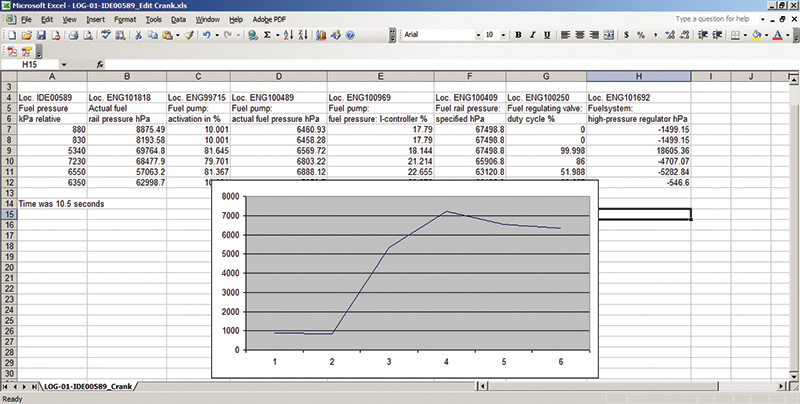Click the Open file folder icon
Image resolution: width=800 pixels, height=404 pixels.
tap(27, 35)
